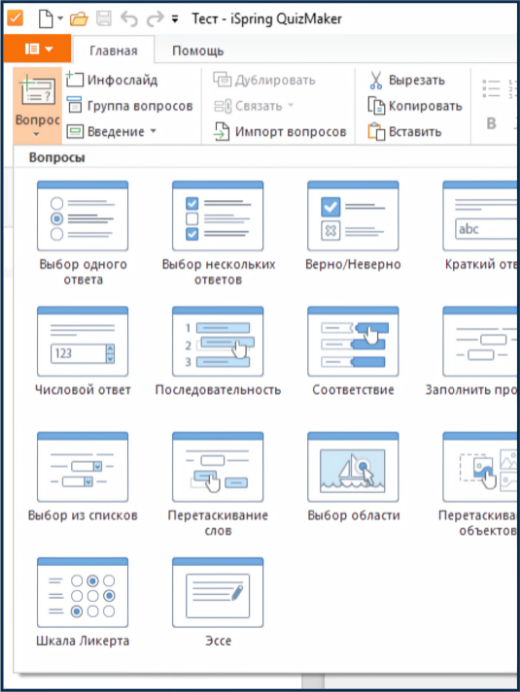The image size is (520, 692).
Task: Select the Выбор одного ответа question type
Action: [x=83, y=233]
